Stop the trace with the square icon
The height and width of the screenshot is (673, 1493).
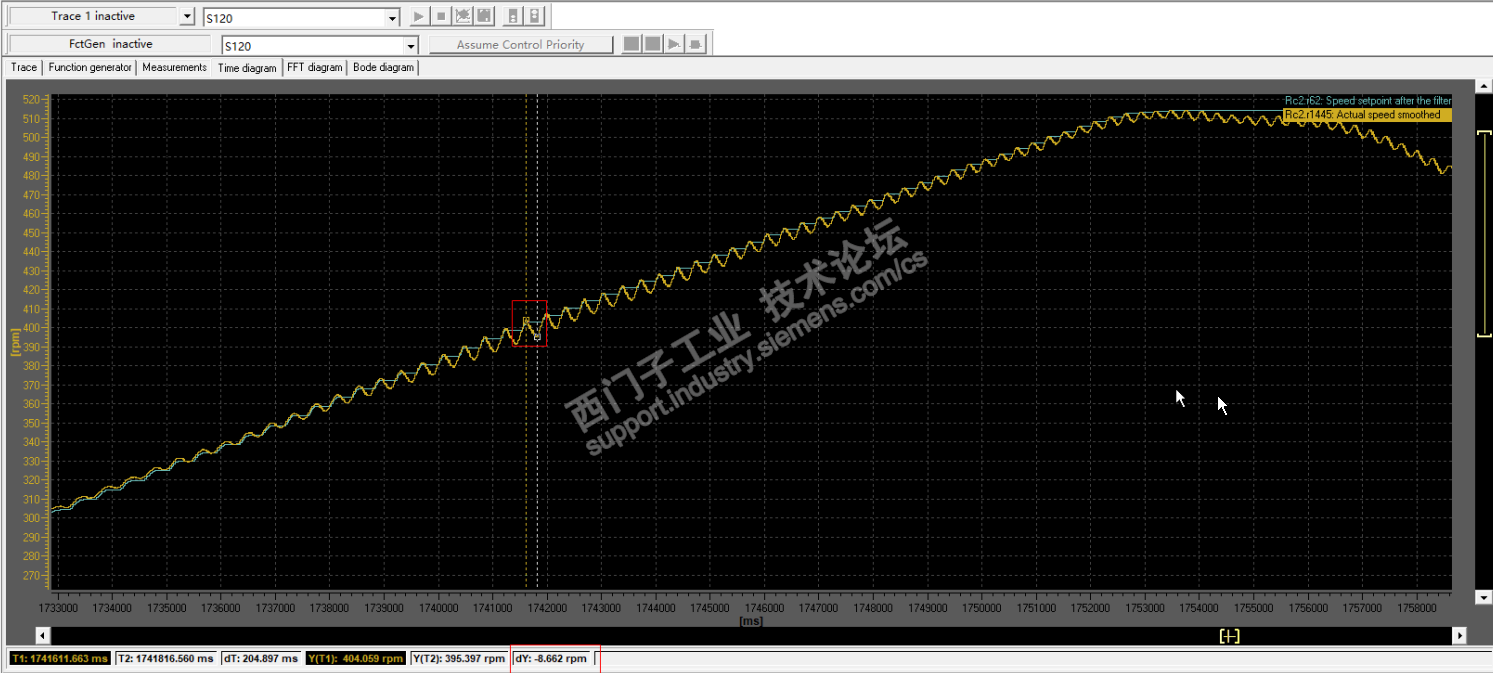click(440, 16)
